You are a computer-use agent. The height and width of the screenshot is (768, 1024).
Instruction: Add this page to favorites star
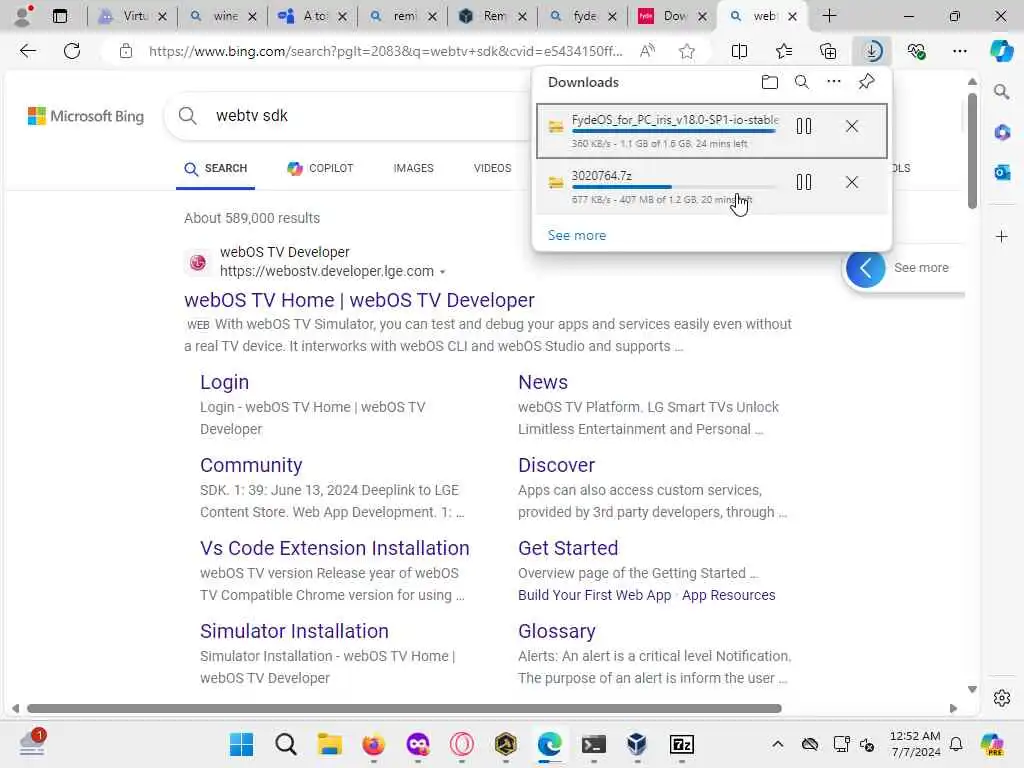pos(686,51)
